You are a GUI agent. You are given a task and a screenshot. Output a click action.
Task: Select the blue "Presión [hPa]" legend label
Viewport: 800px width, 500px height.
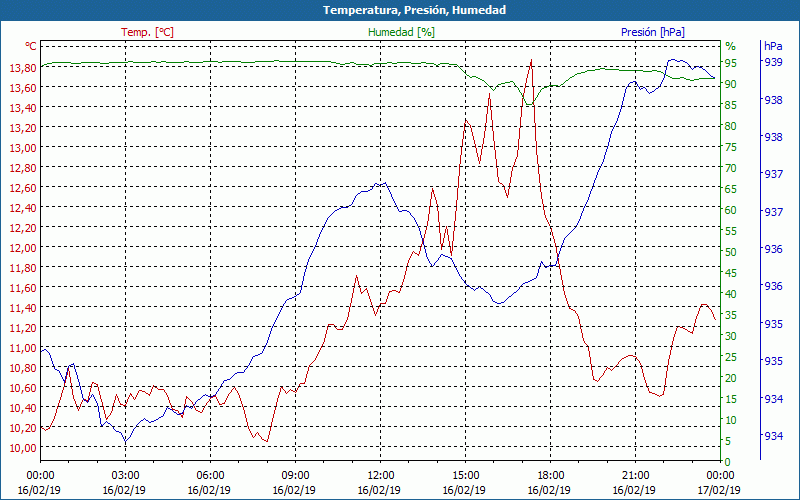(653, 32)
